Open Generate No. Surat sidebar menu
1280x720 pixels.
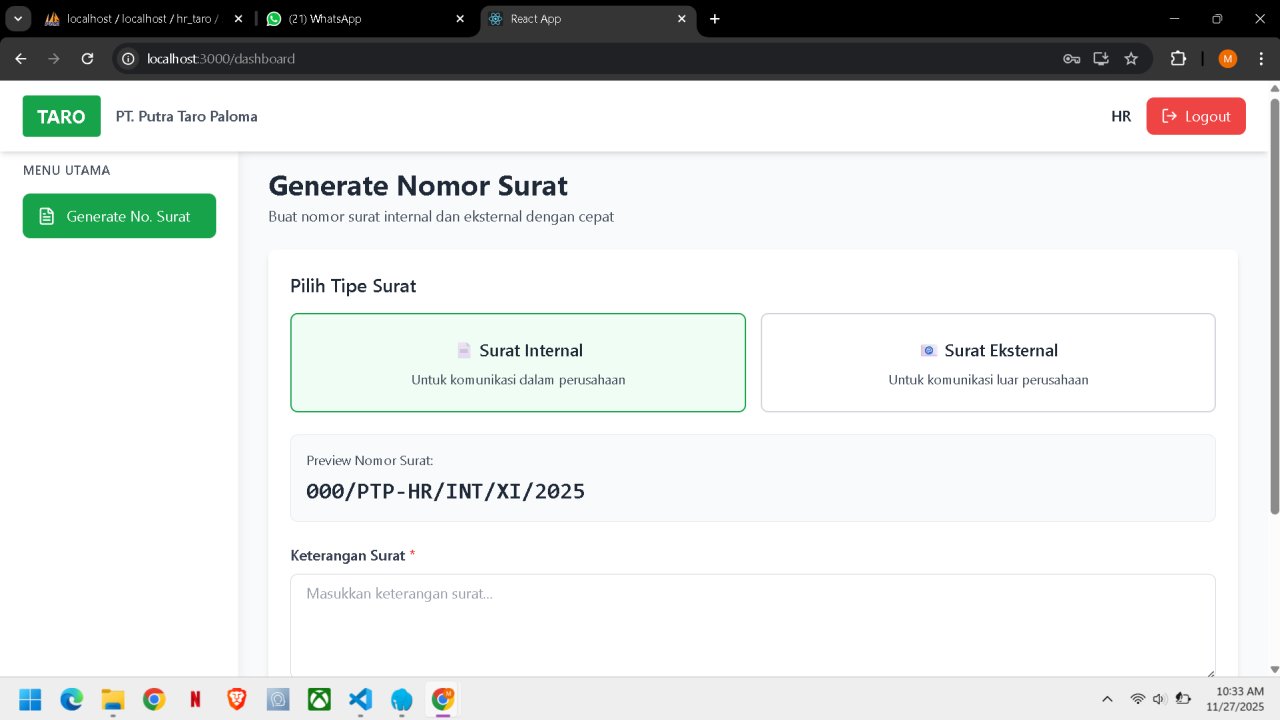(119, 216)
